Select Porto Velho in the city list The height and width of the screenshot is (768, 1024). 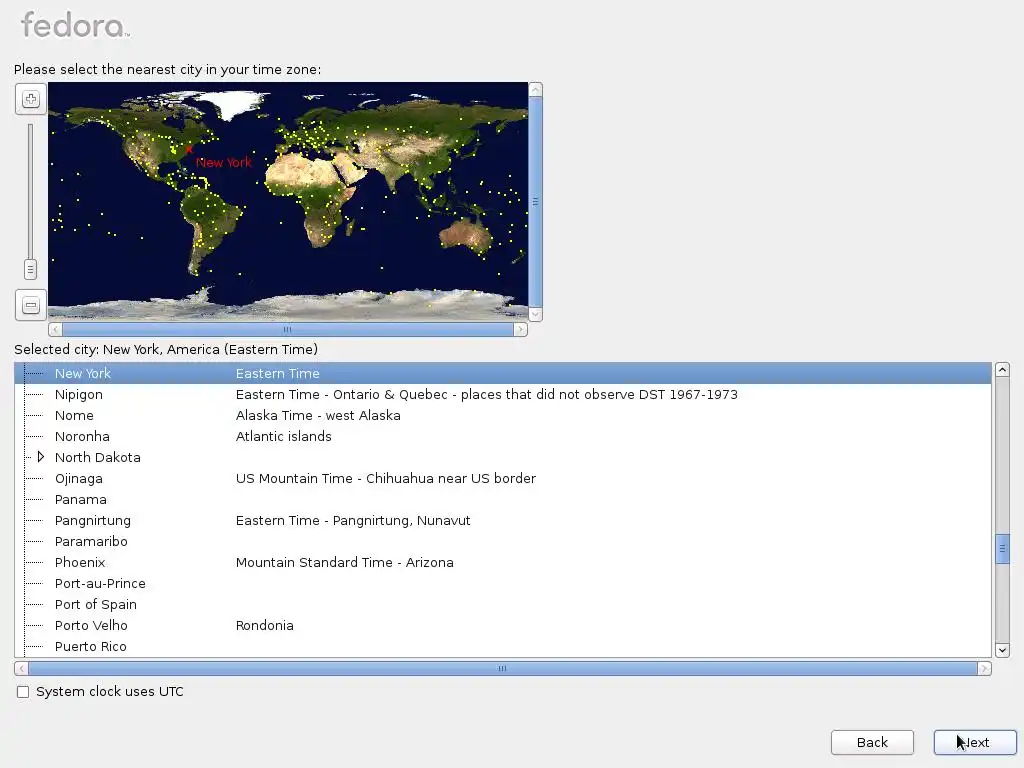[91, 626]
